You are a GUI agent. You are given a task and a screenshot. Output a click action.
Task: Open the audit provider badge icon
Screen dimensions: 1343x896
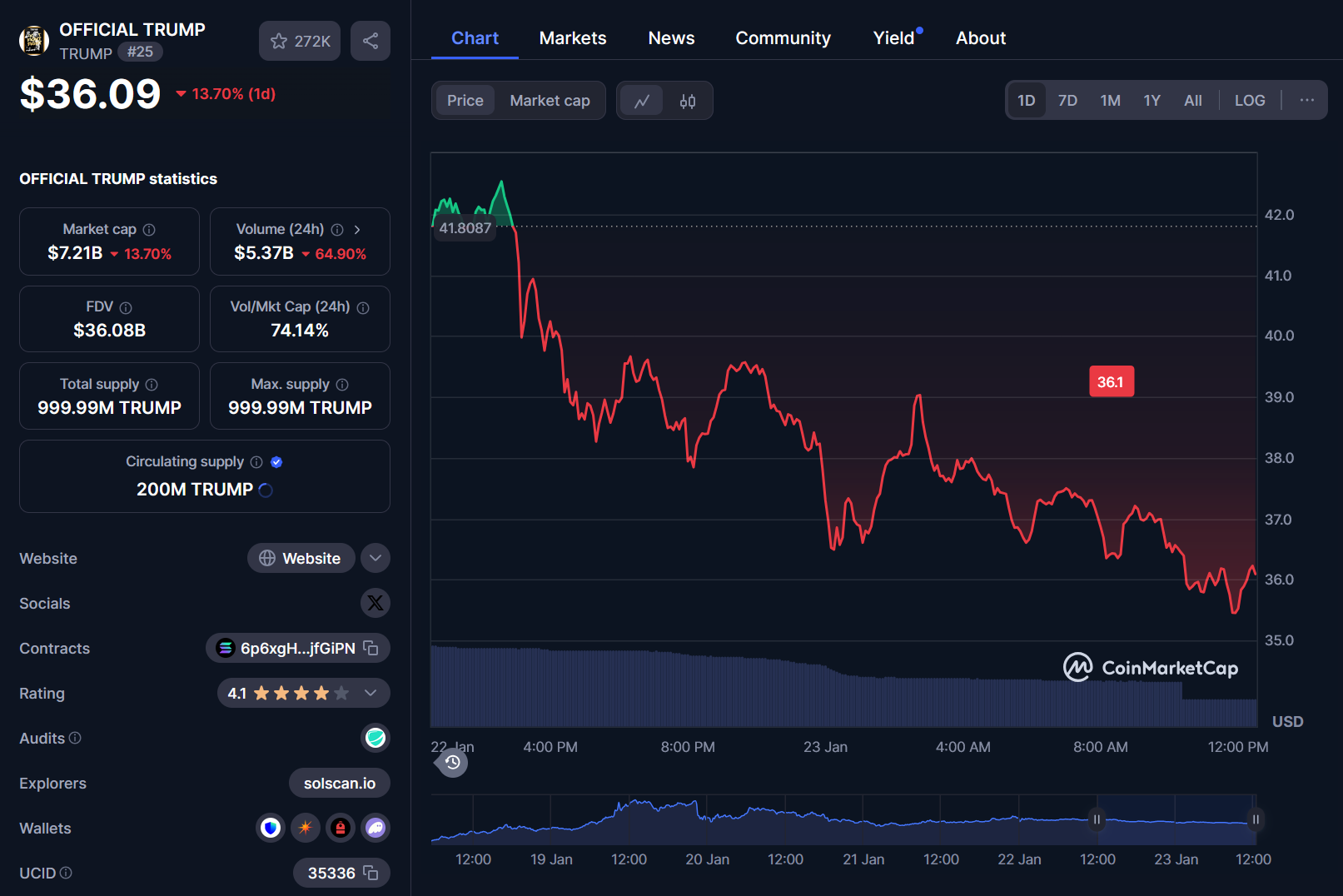coord(376,738)
